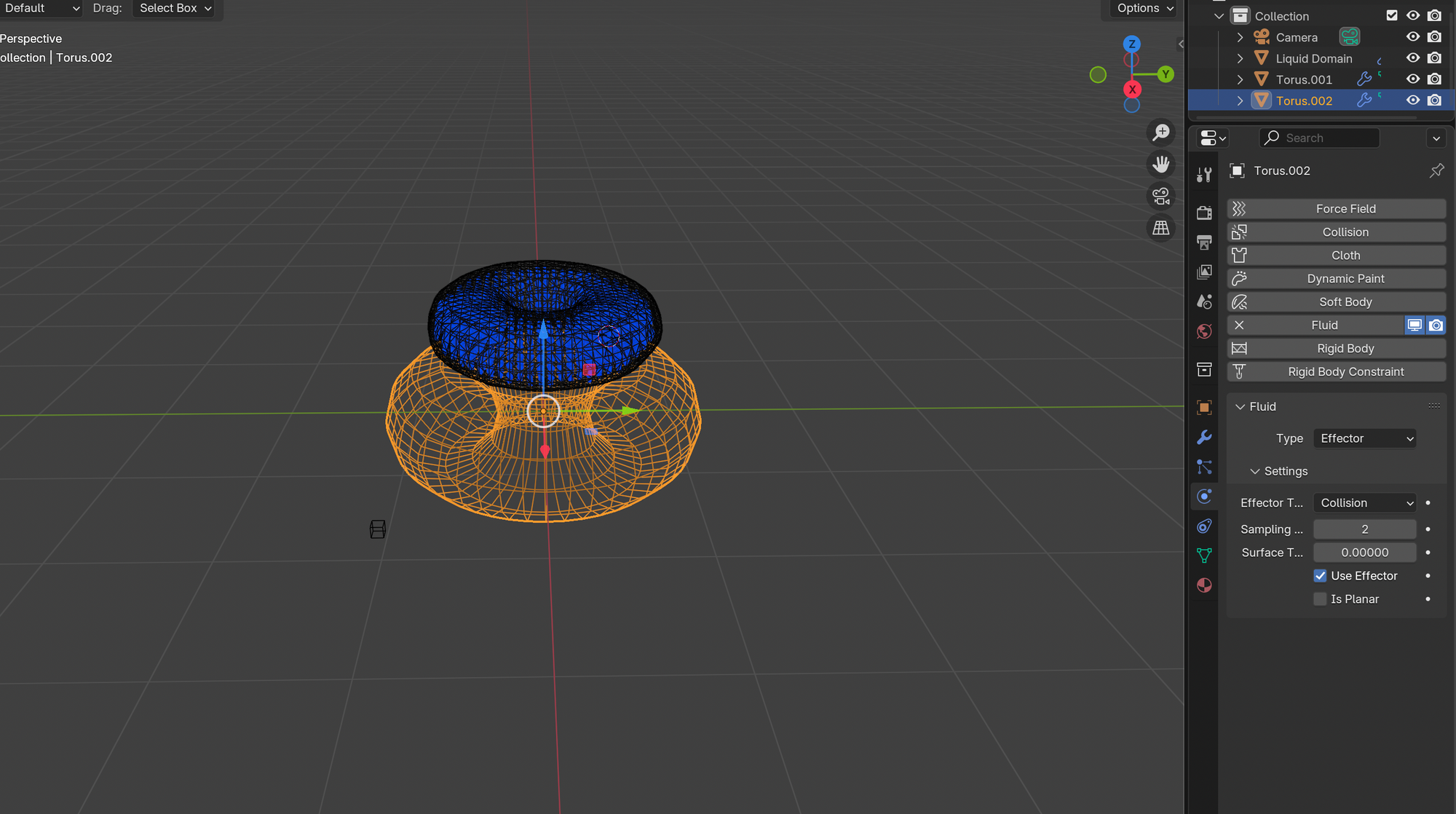Click the Collection box icon in outliner
This screenshot has height=814, width=1456.
(1240, 15)
